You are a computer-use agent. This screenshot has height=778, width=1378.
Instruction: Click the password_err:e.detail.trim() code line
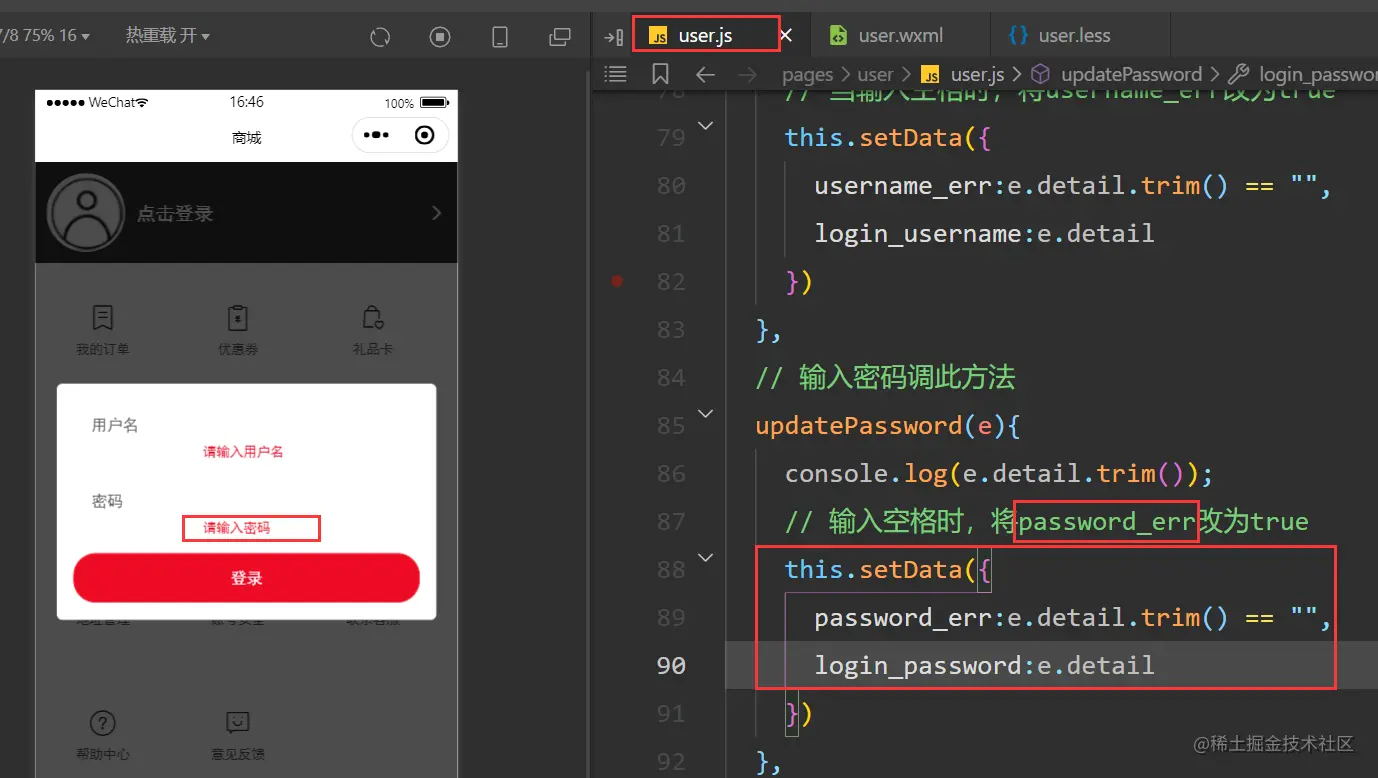point(1073,618)
